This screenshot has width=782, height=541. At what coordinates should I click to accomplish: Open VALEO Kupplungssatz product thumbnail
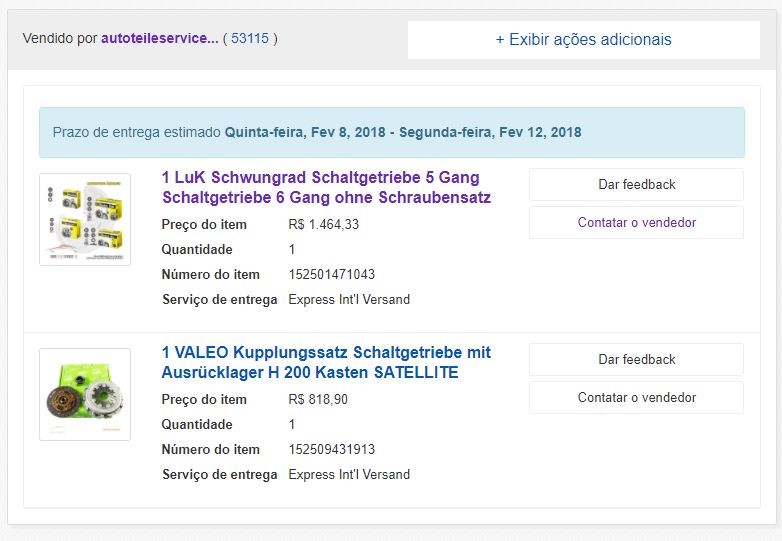click(85, 394)
